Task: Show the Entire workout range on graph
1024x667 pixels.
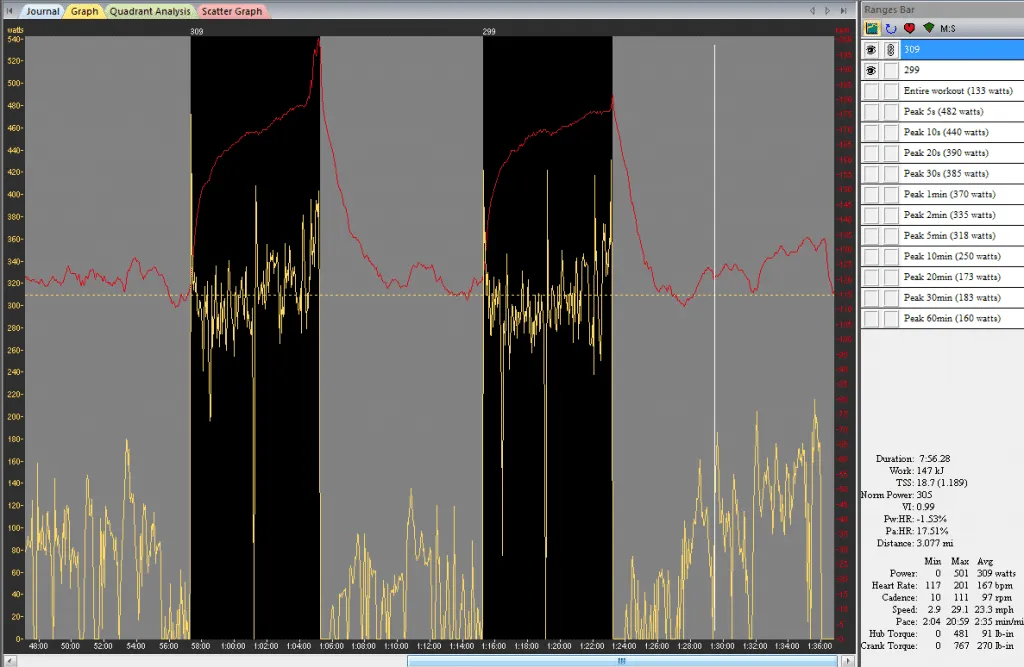Action: [871, 91]
